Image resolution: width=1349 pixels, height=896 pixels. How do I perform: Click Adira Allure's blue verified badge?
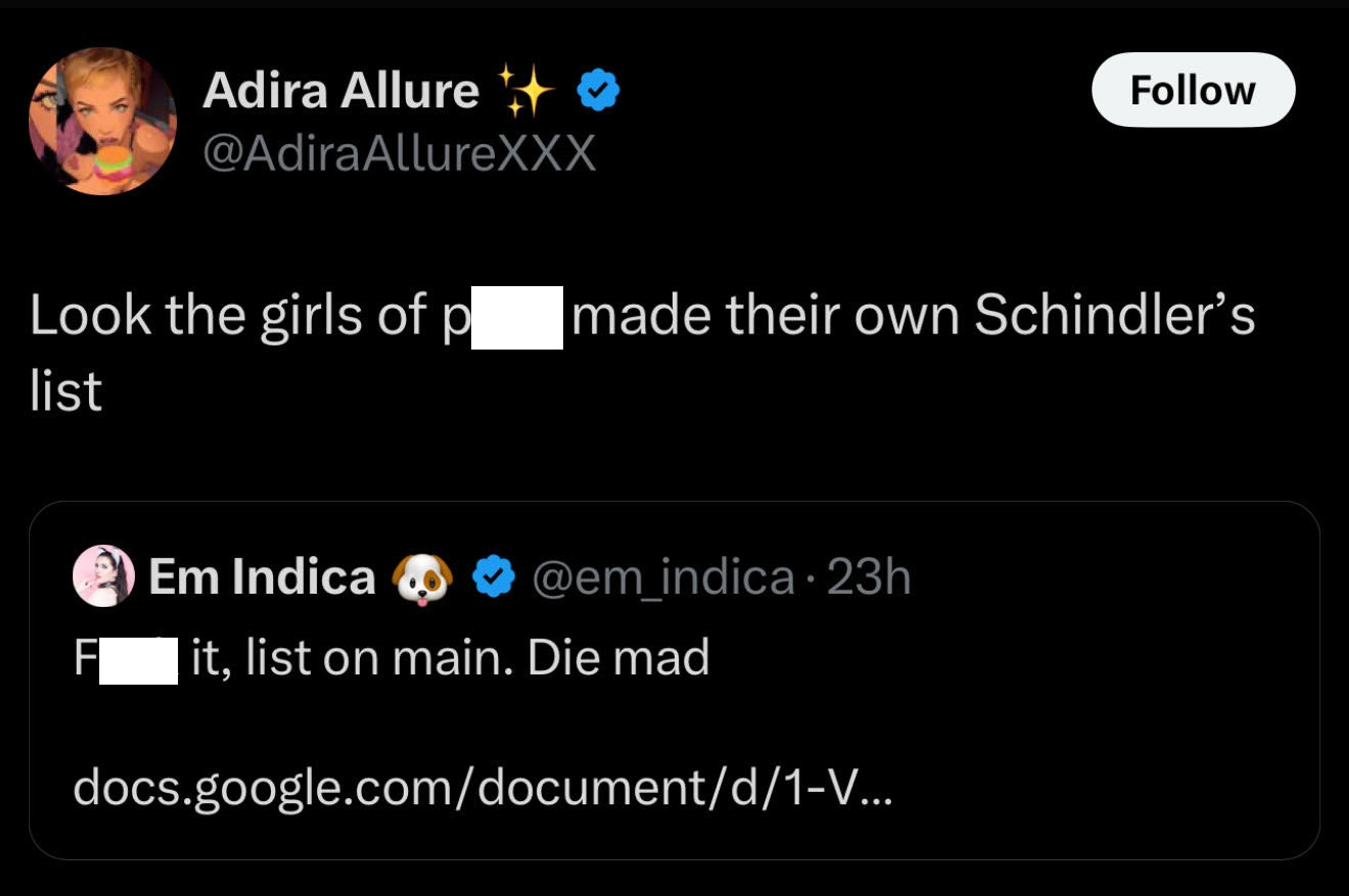point(597,90)
